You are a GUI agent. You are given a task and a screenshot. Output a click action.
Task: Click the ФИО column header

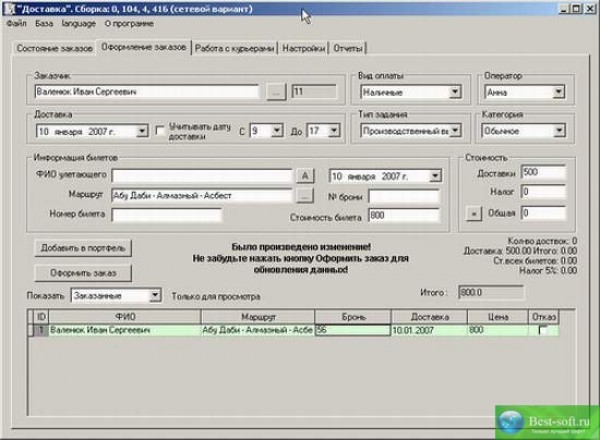(125, 317)
